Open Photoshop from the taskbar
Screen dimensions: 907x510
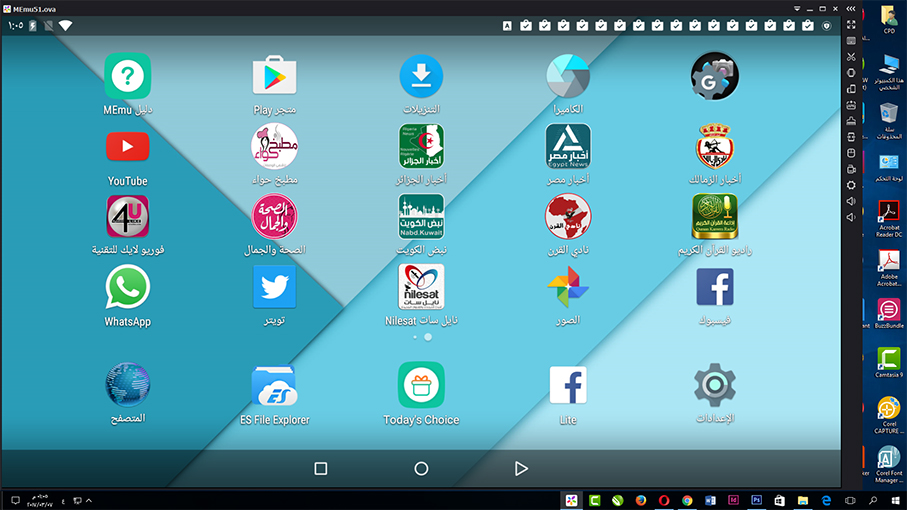tap(756, 500)
